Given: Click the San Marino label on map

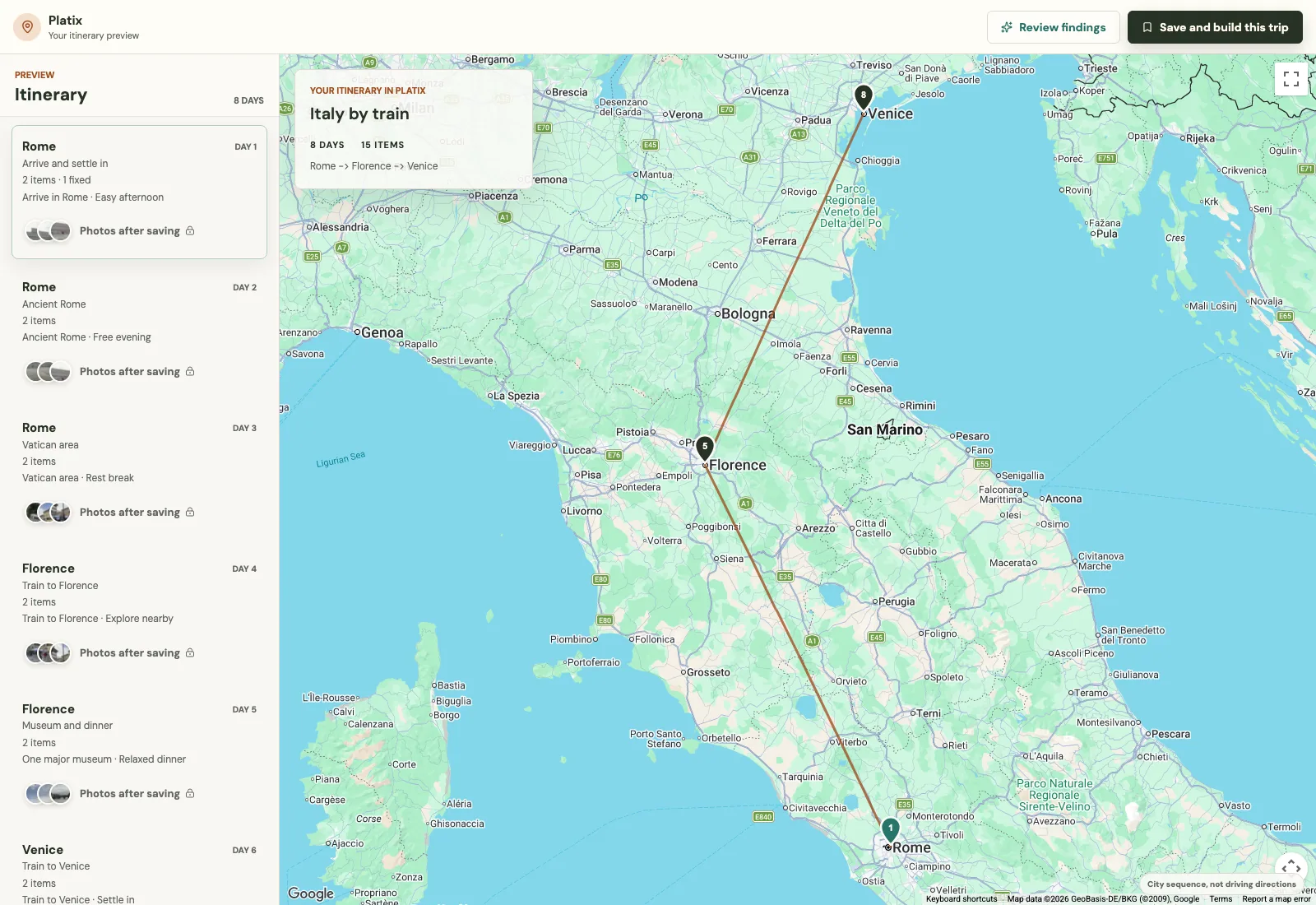Looking at the screenshot, I should [885, 429].
